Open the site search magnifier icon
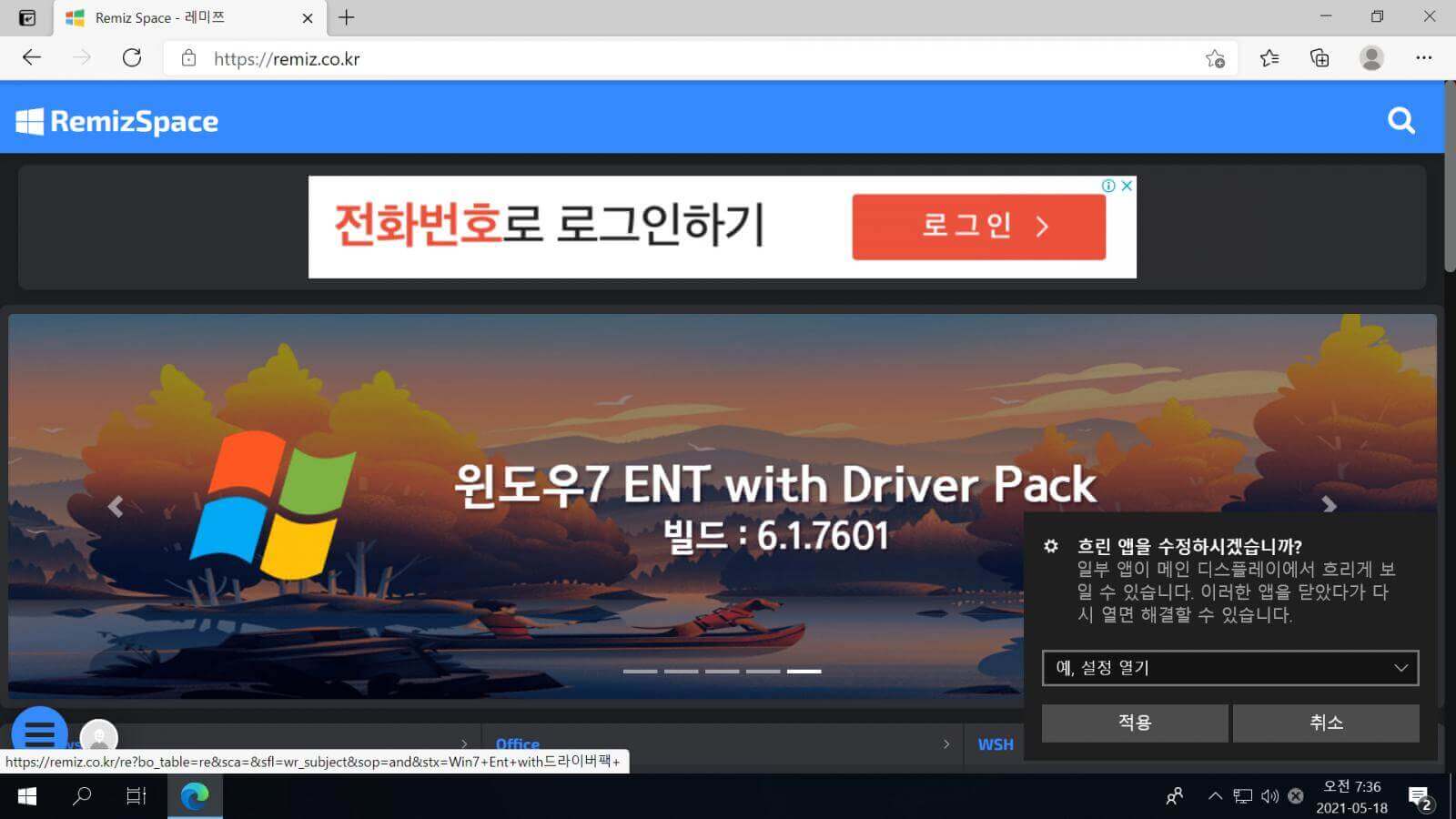1456x819 pixels. click(1401, 120)
